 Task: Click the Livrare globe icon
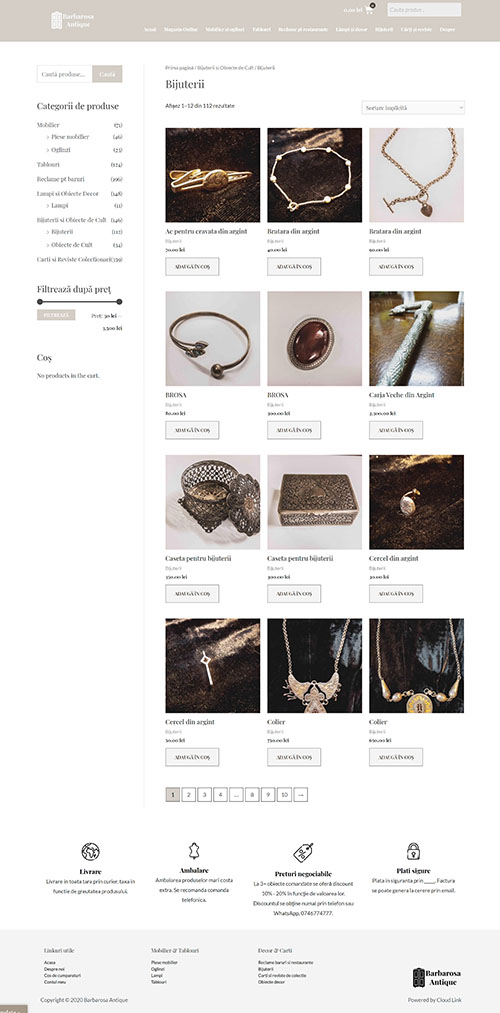pos(90,851)
